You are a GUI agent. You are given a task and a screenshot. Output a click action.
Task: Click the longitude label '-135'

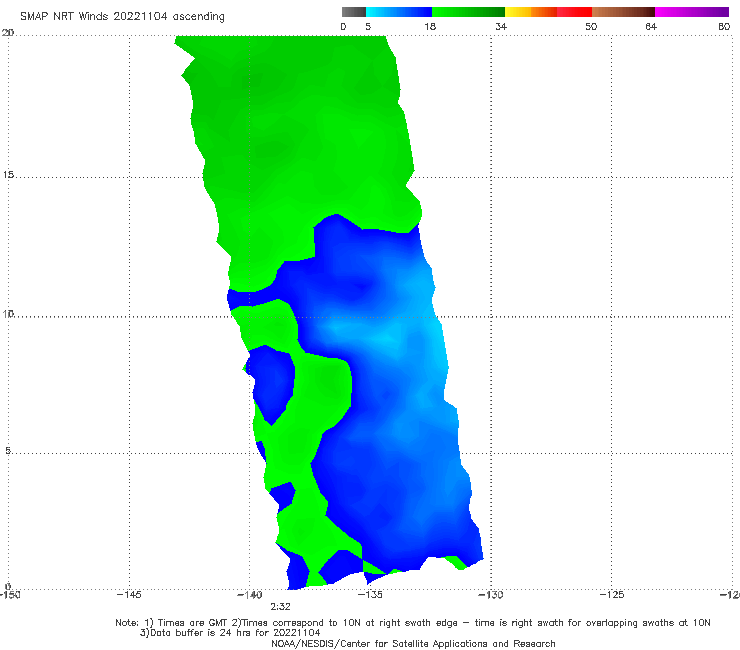point(370,595)
